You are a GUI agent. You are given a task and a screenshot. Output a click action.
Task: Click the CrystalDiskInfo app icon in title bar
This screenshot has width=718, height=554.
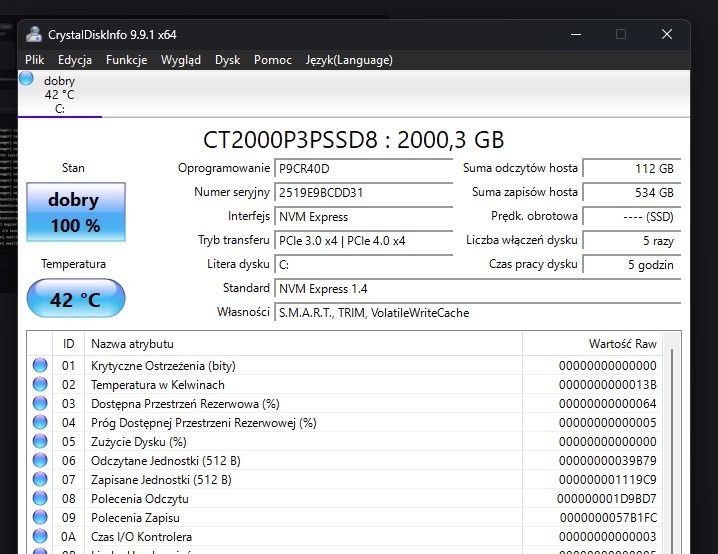click(x=34, y=34)
